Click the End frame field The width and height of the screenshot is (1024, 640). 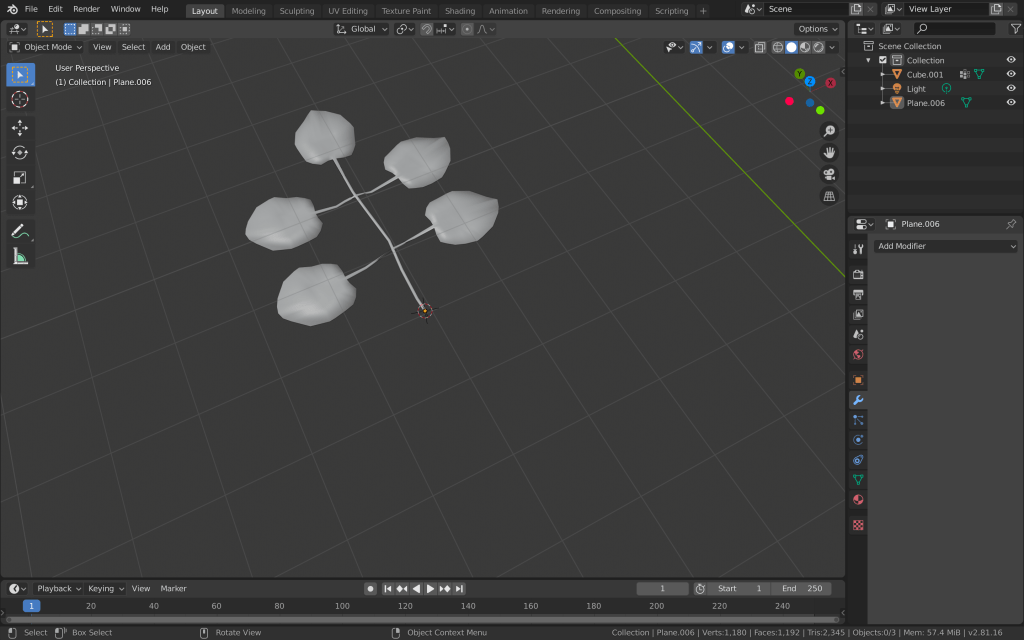click(x=803, y=589)
